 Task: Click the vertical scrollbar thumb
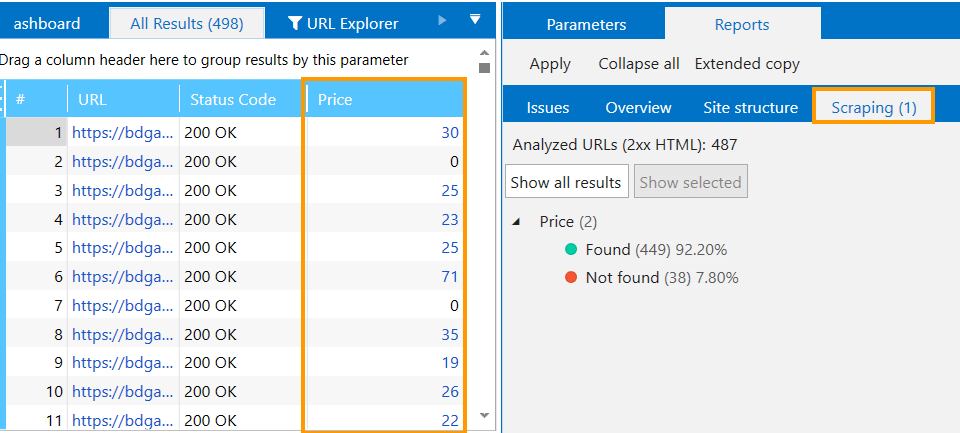[484, 68]
